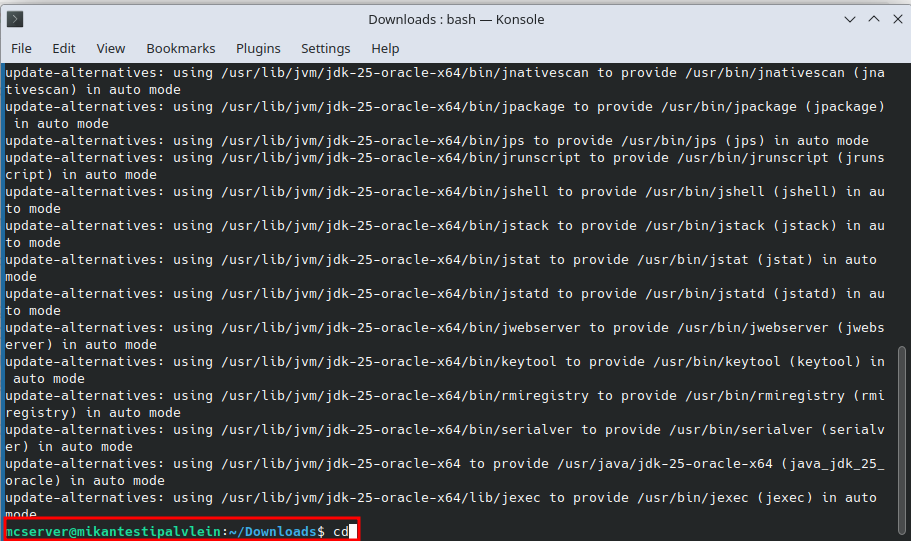Image resolution: width=911 pixels, height=541 pixels.
Task: Open the File menu
Action: 21,48
